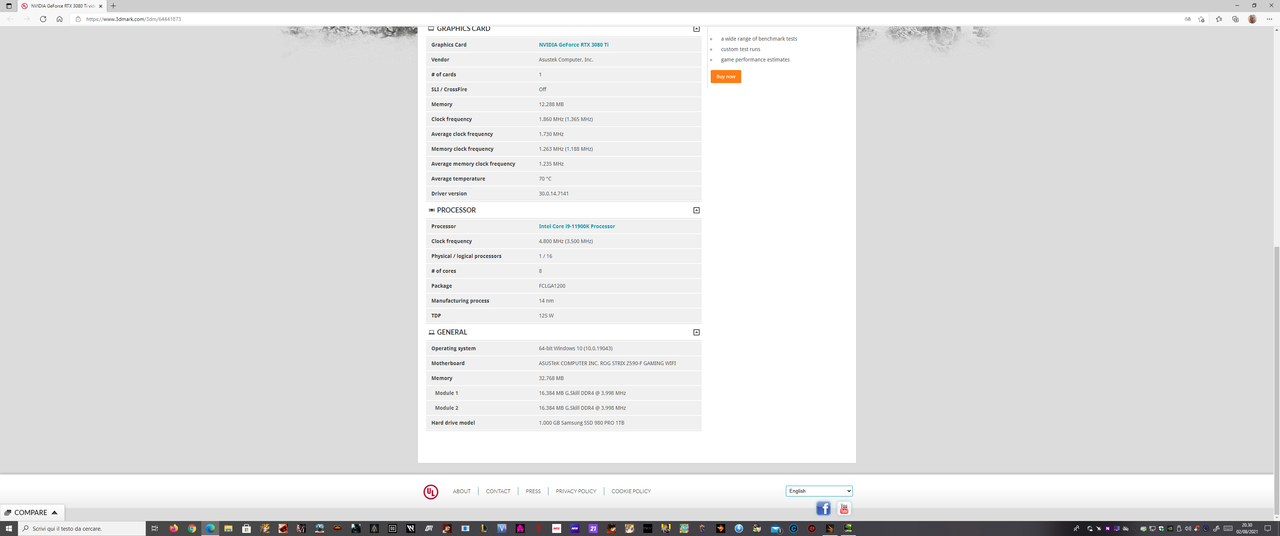Click the ROG STRIX Z590-F GAMING WIFI text
Screen dimensions: 1280x536
[607, 363]
